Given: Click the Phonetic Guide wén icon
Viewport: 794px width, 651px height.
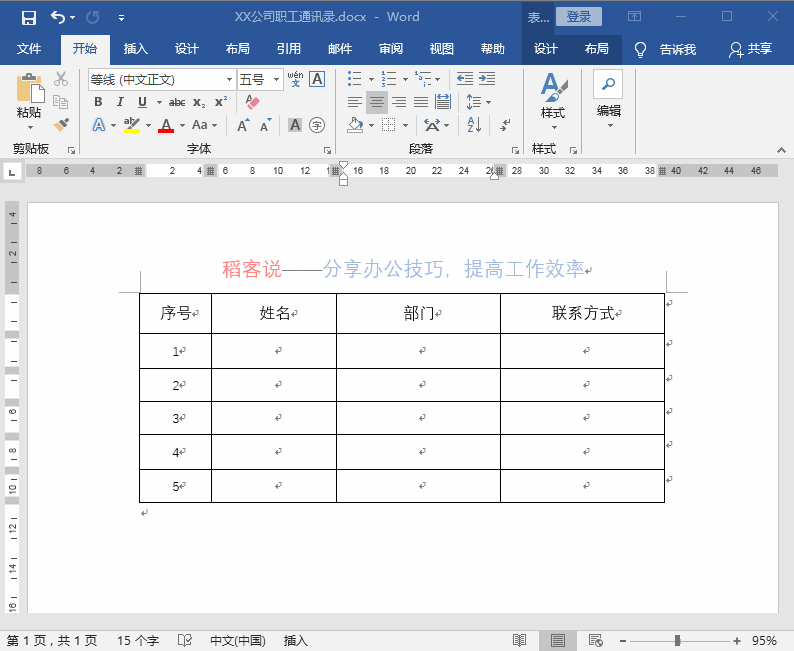Looking at the screenshot, I should point(295,79).
